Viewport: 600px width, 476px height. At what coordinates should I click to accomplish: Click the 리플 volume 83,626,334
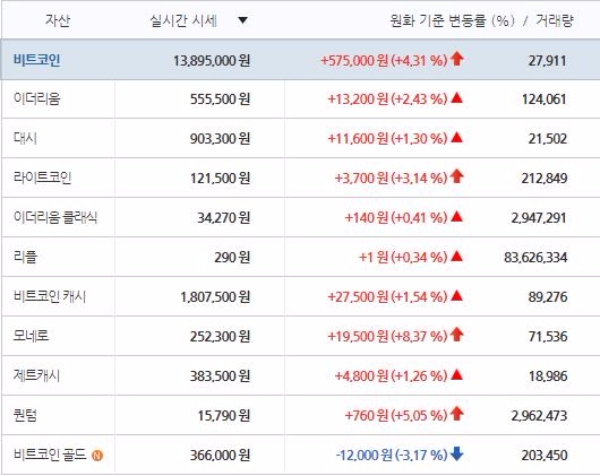click(535, 255)
